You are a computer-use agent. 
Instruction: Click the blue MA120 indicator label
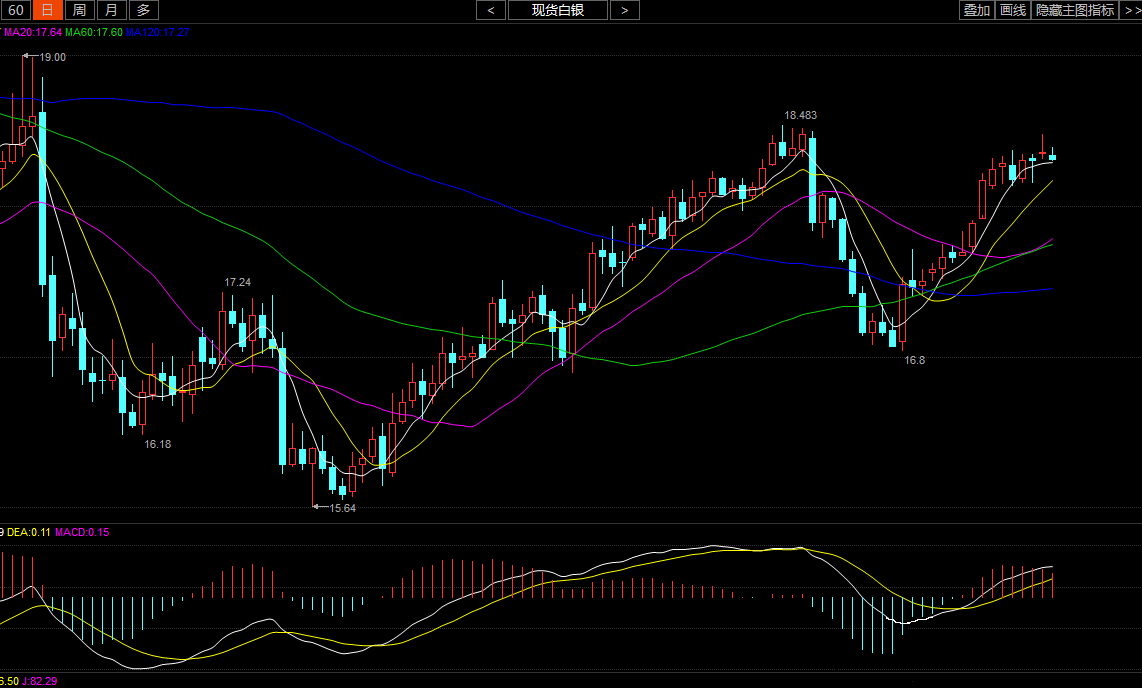(x=157, y=32)
